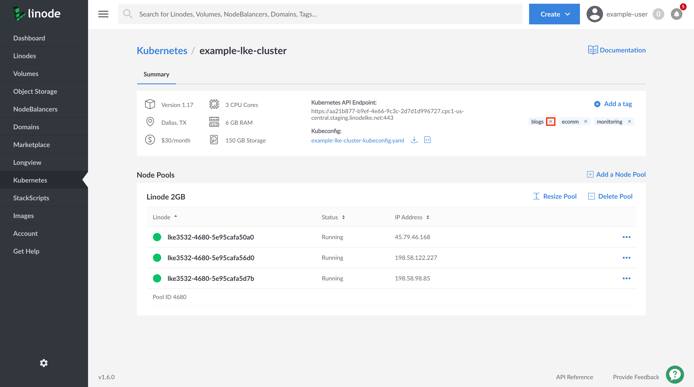Click Resize Pool
This screenshot has height=387, width=694.
555,196
